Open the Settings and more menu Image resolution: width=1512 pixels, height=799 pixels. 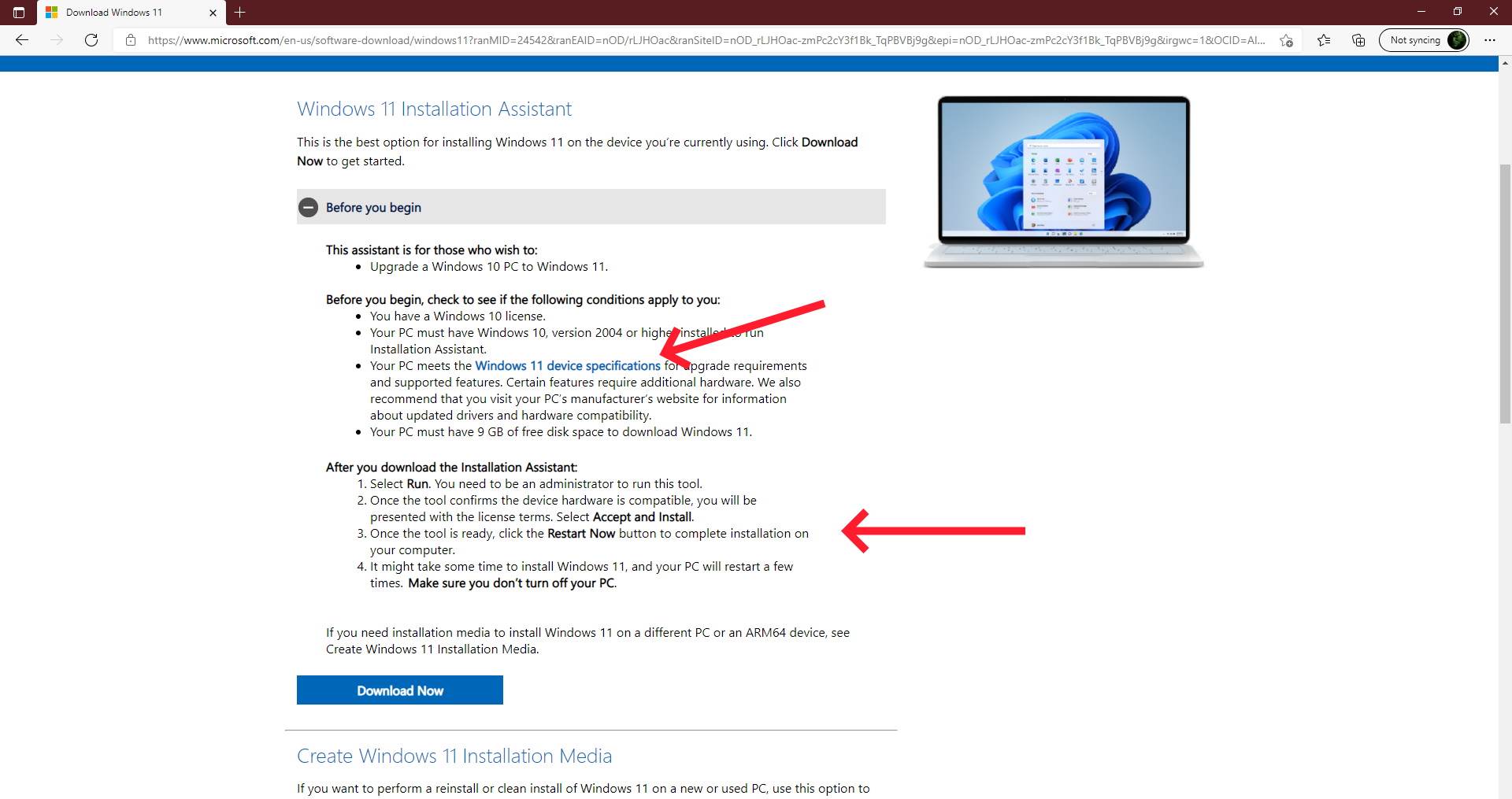tap(1489, 40)
